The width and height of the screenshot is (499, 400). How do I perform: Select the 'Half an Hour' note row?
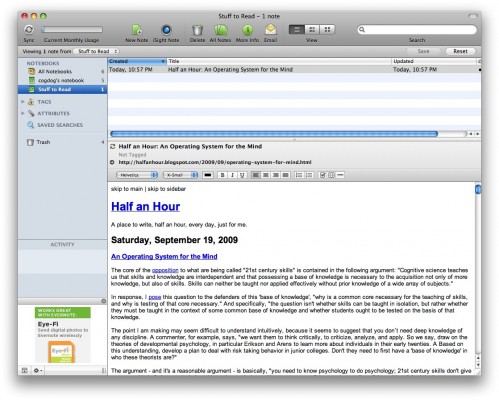tap(294, 69)
